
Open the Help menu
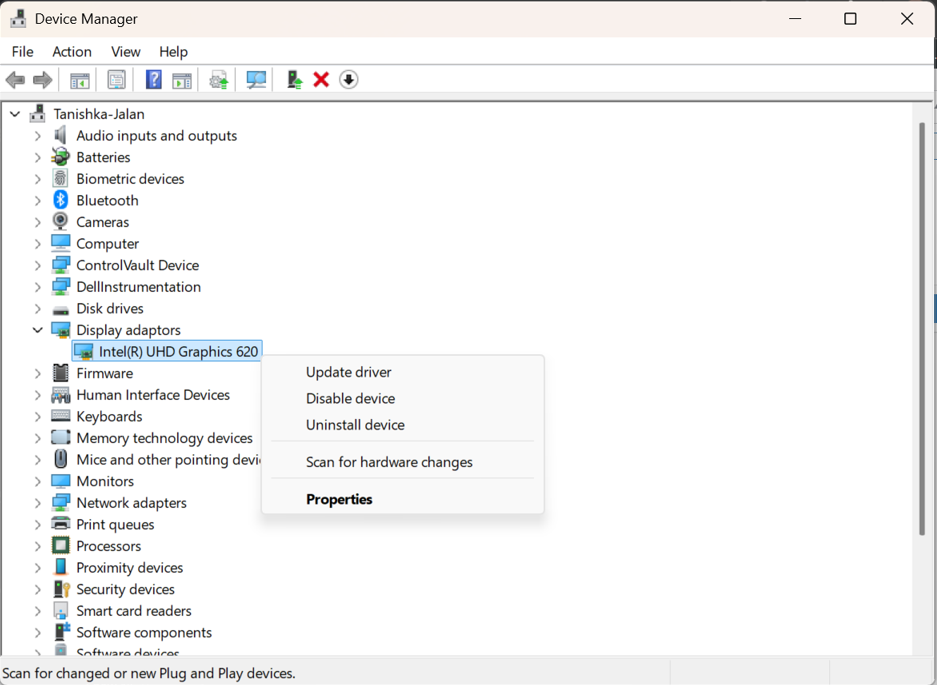(x=173, y=51)
